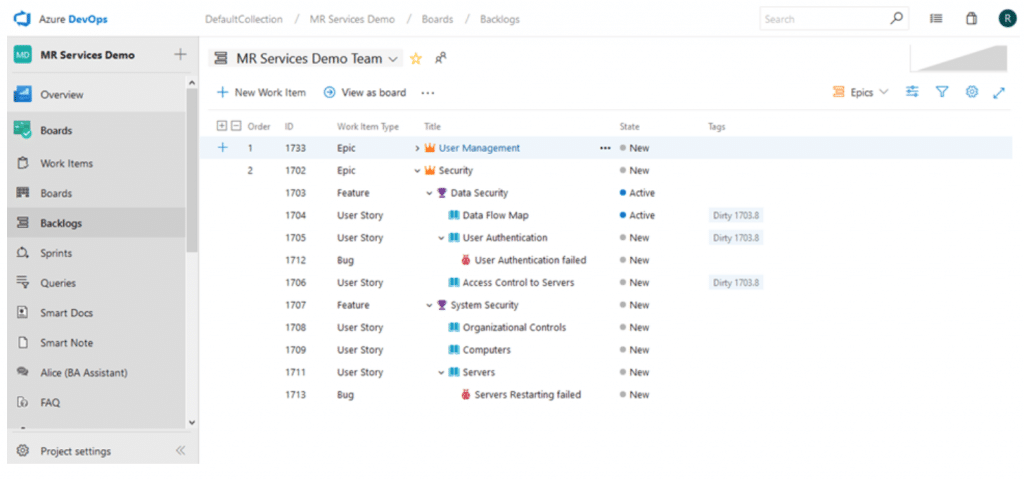Click the ID column header
The image size is (1024, 480).
coord(289,127)
